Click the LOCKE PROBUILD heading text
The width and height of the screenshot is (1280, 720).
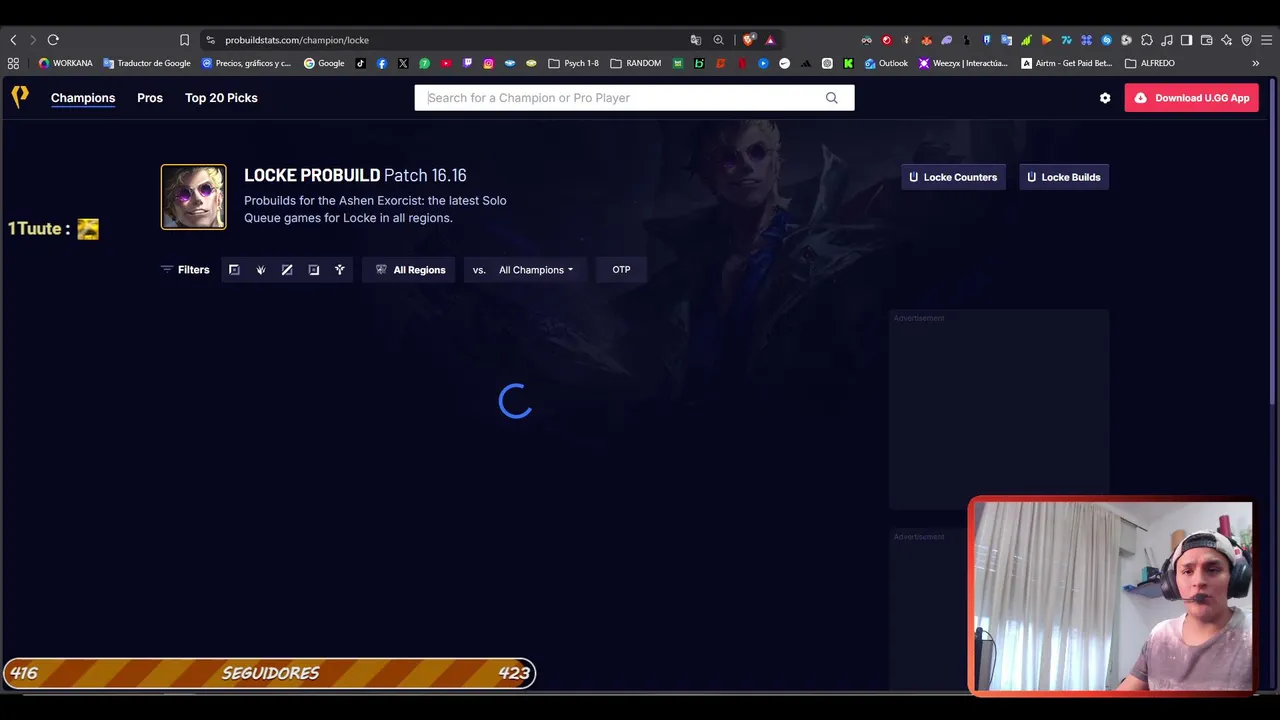[x=312, y=175]
